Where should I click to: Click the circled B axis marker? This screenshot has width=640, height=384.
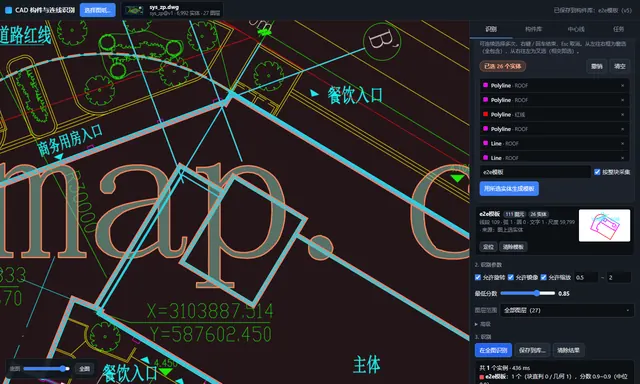pyautogui.click(x=382, y=41)
